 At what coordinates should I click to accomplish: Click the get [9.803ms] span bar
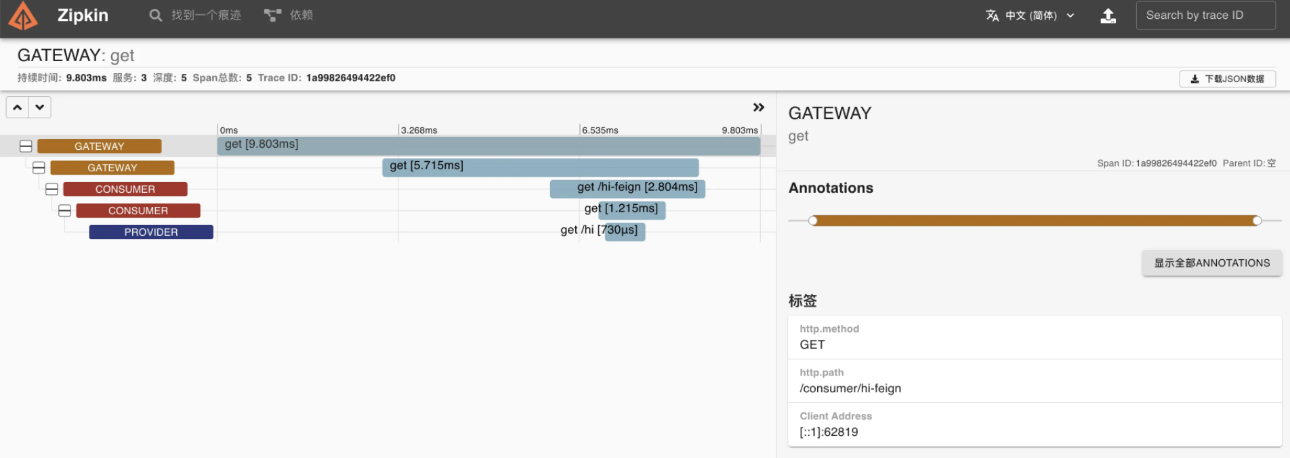[489, 146]
